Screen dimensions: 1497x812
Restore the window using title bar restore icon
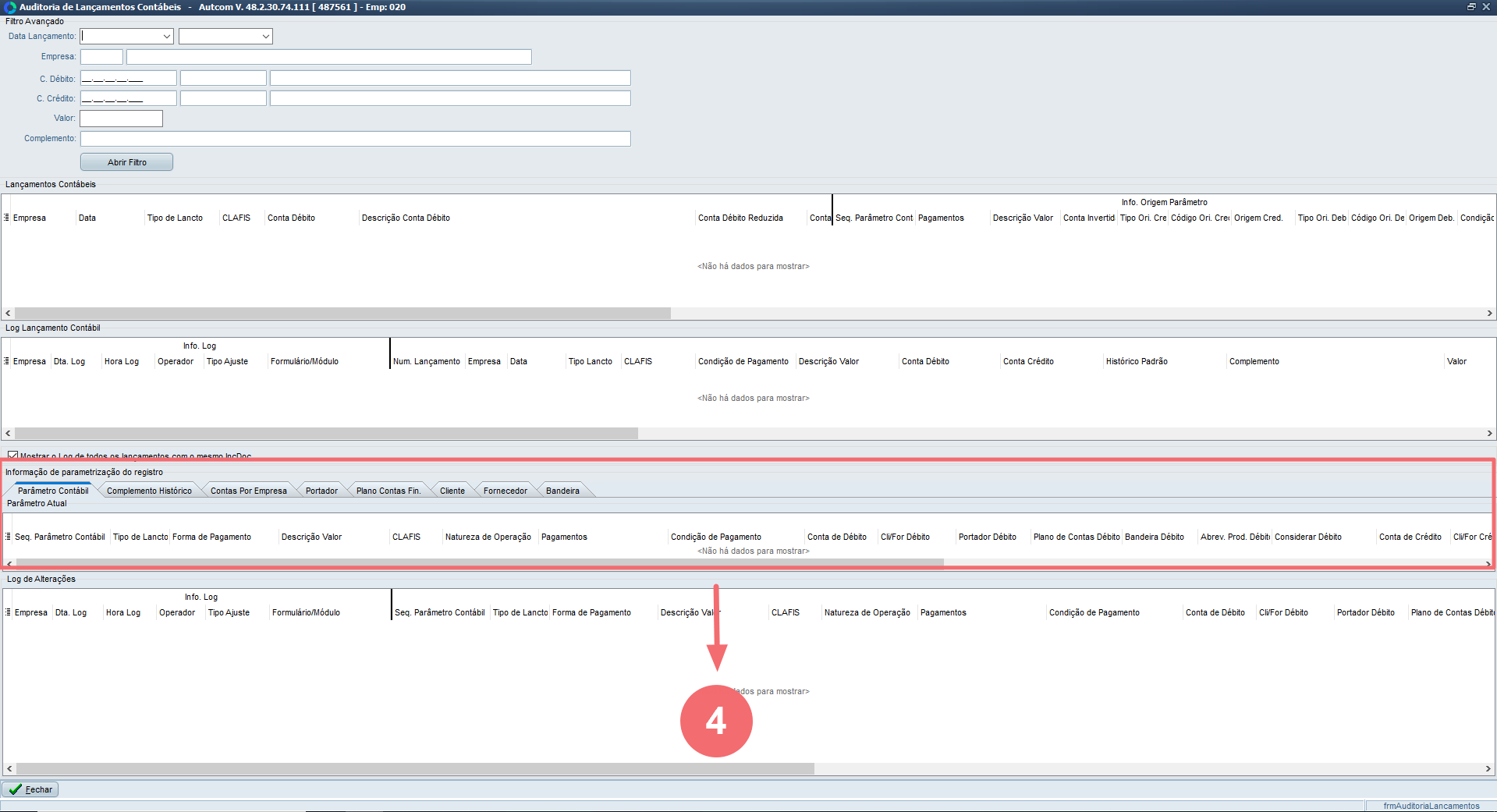[x=1471, y=7]
